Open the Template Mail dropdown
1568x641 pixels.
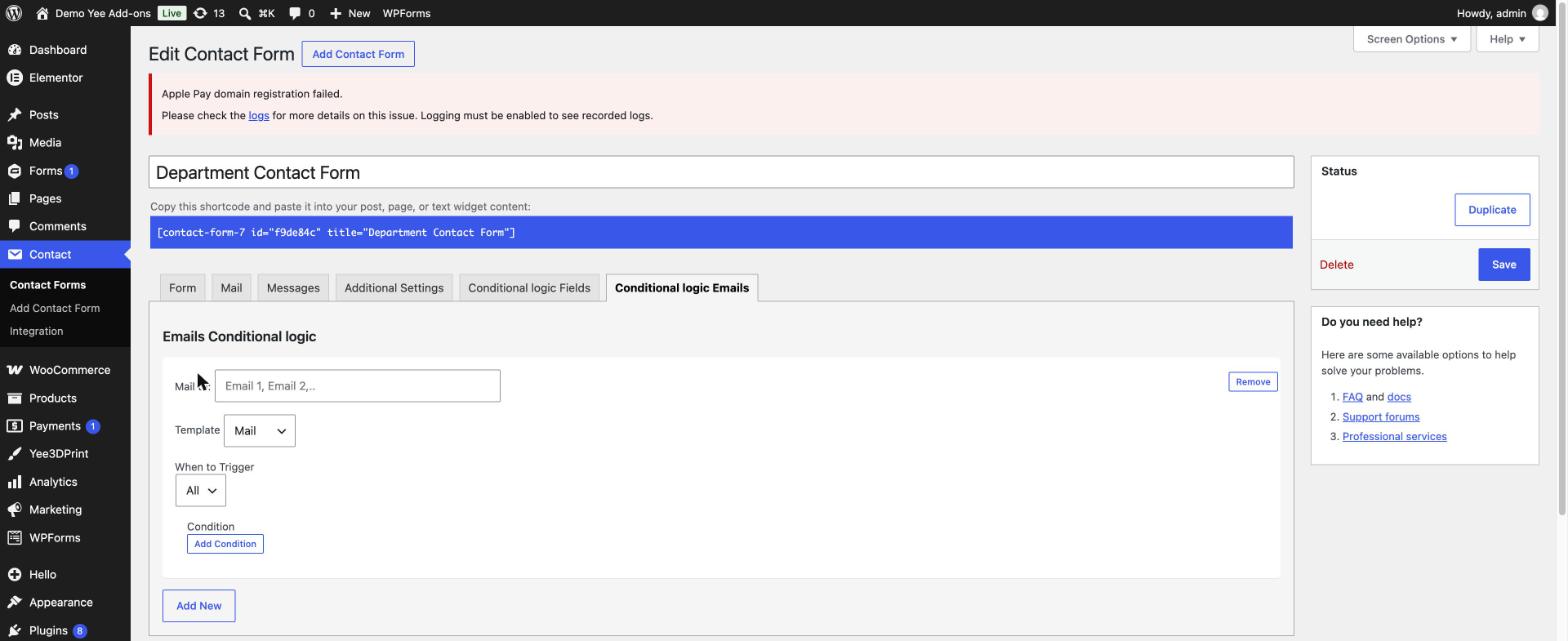pyautogui.click(x=259, y=431)
